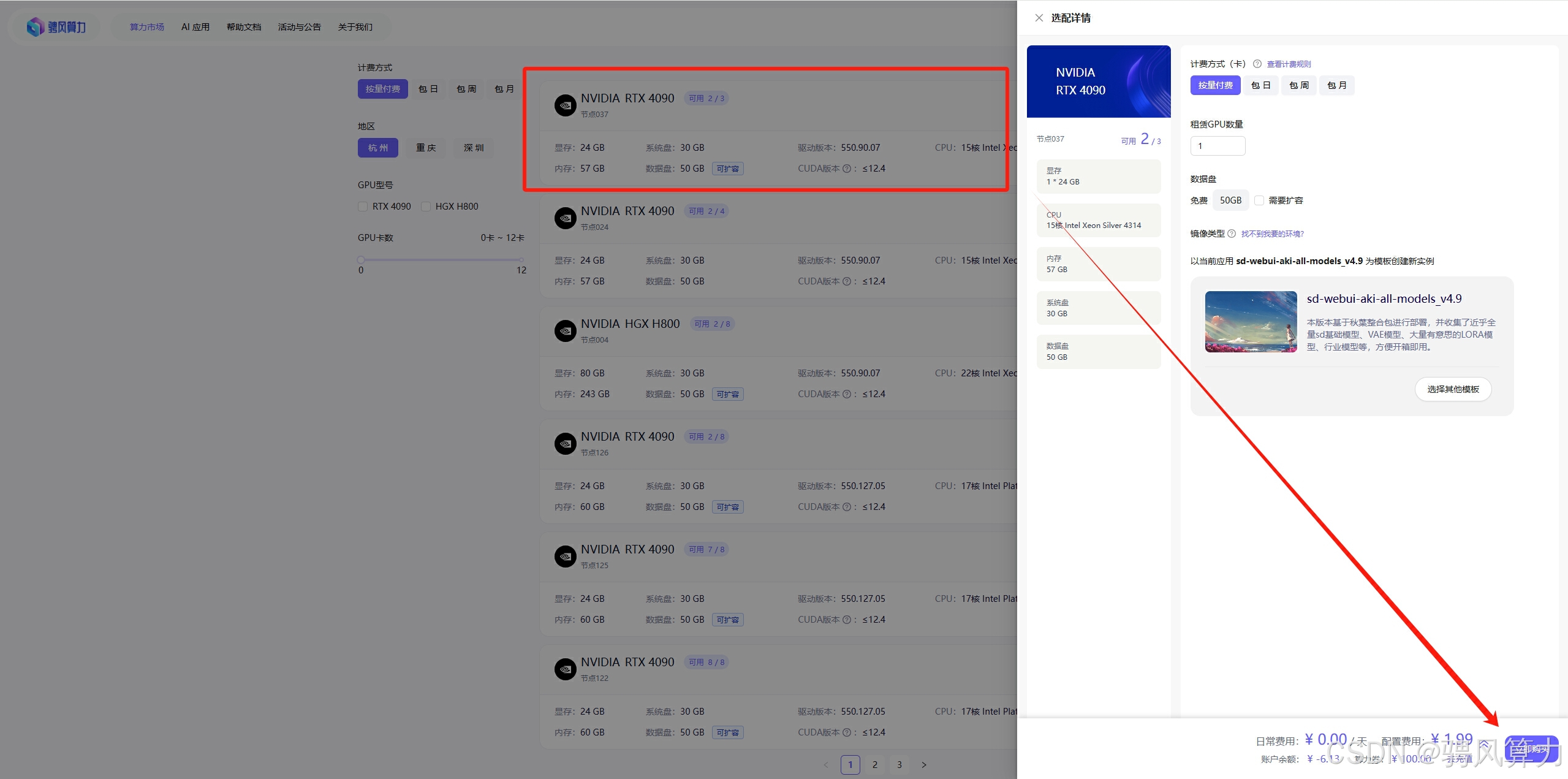Viewport: 1568px width, 779px height.
Task: Go to the next page with the right arrow
Action: pyautogui.click(x=924, y=764)
